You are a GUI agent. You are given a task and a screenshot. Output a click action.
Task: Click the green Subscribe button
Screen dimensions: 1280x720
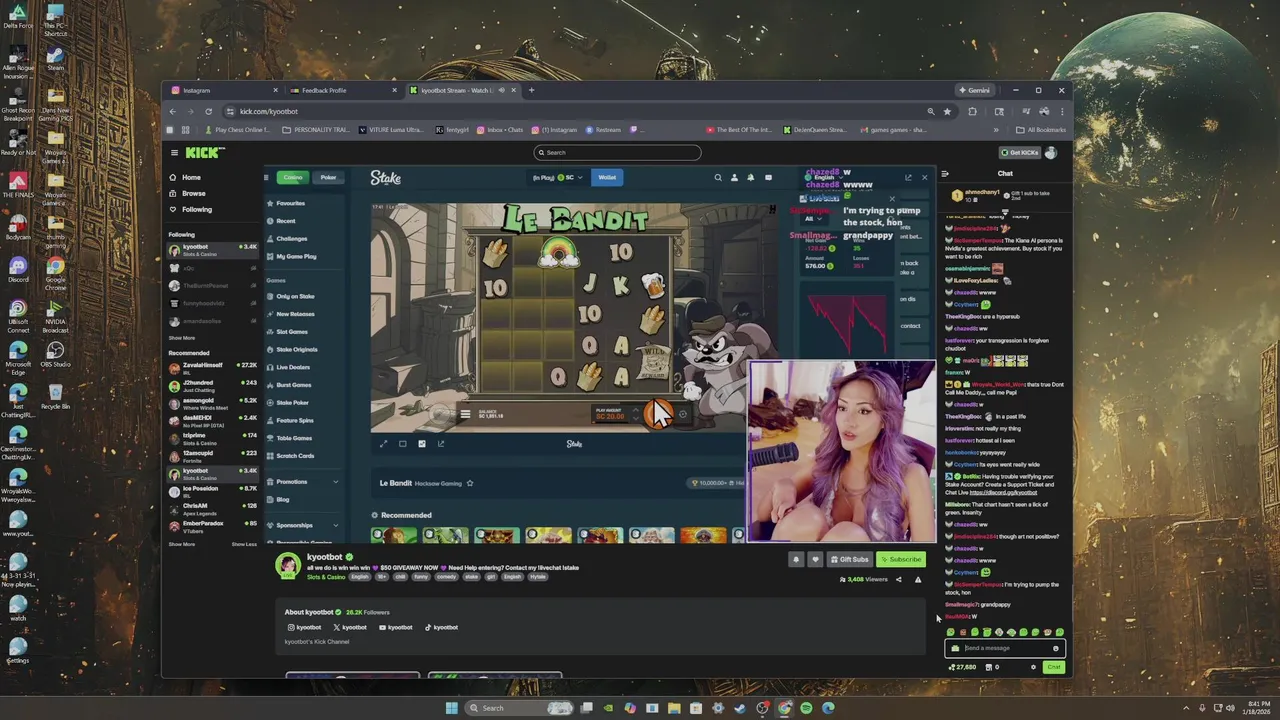point(901,560)
